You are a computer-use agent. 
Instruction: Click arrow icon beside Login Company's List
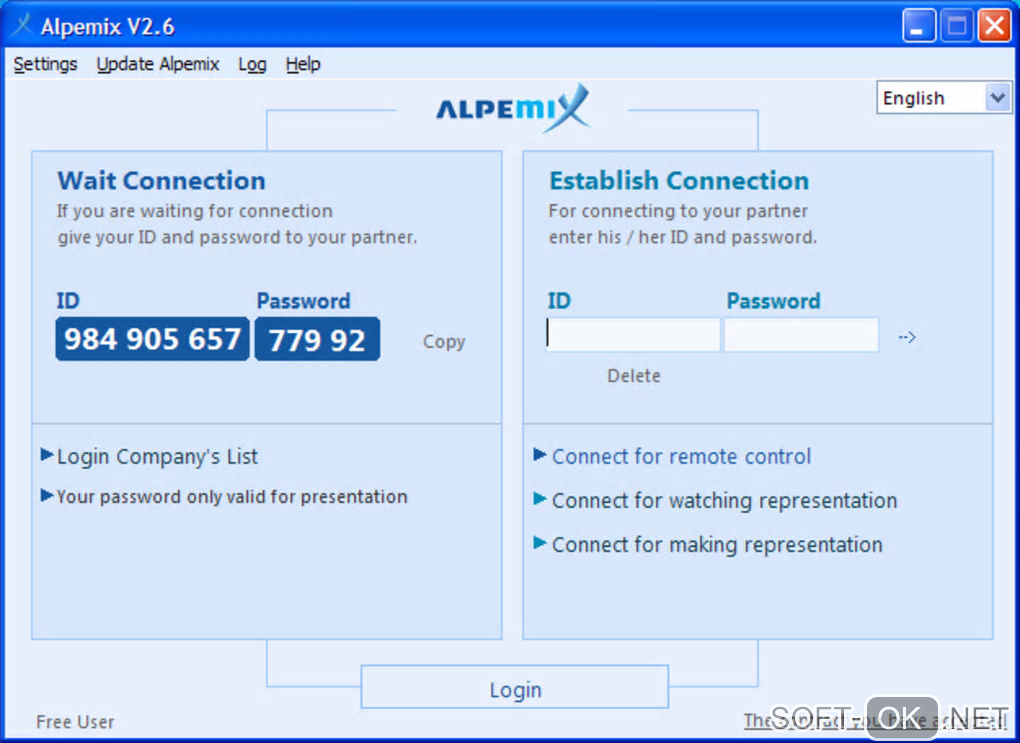point(47,454)
